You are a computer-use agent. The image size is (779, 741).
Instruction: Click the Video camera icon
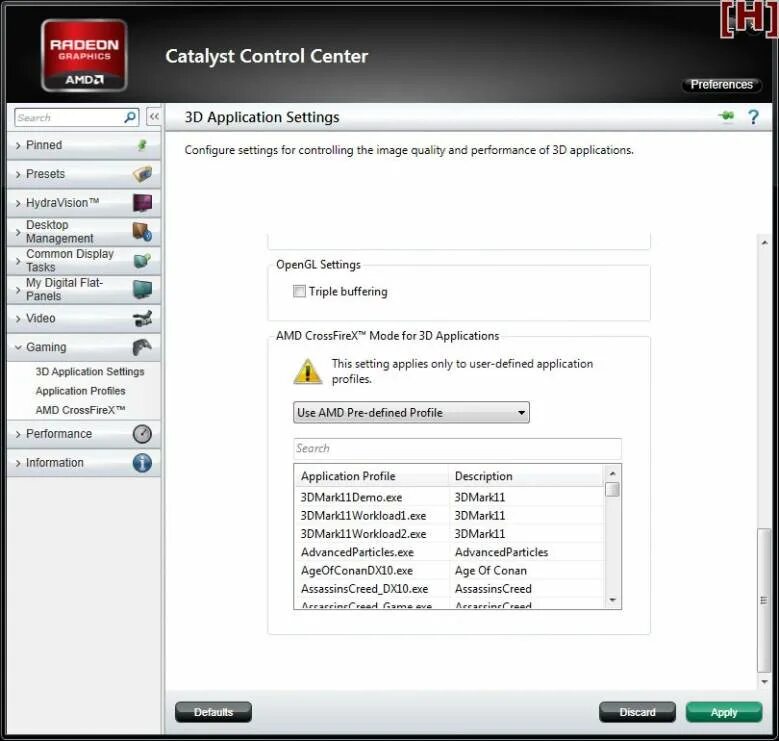[x=143, y=318]
